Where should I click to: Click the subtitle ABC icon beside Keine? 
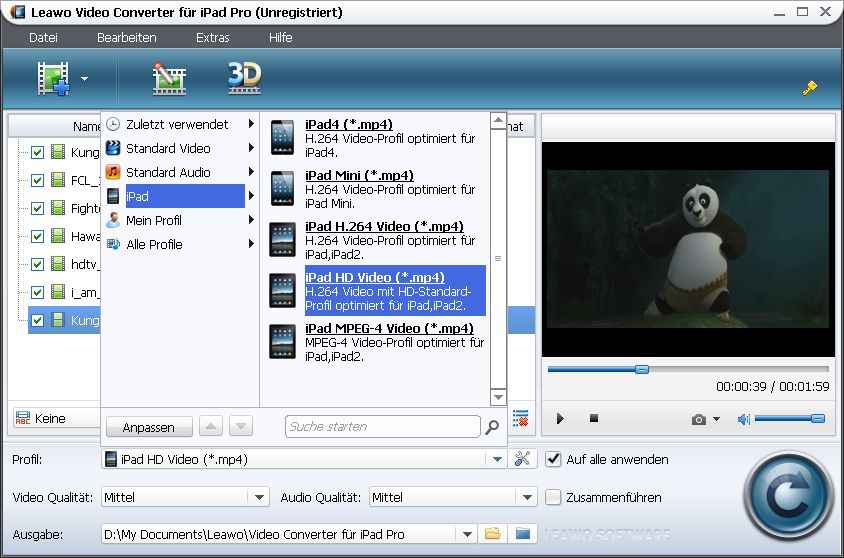[23, 418]
